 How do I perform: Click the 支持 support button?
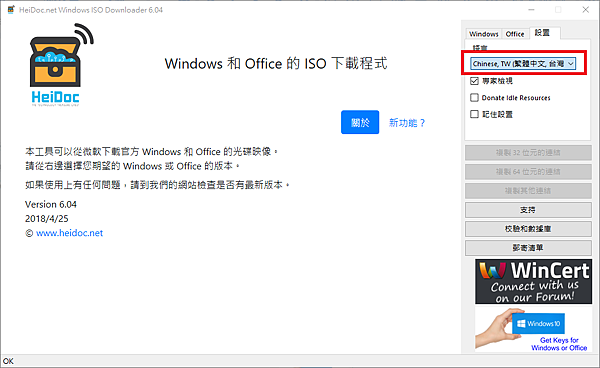[528, 210]
